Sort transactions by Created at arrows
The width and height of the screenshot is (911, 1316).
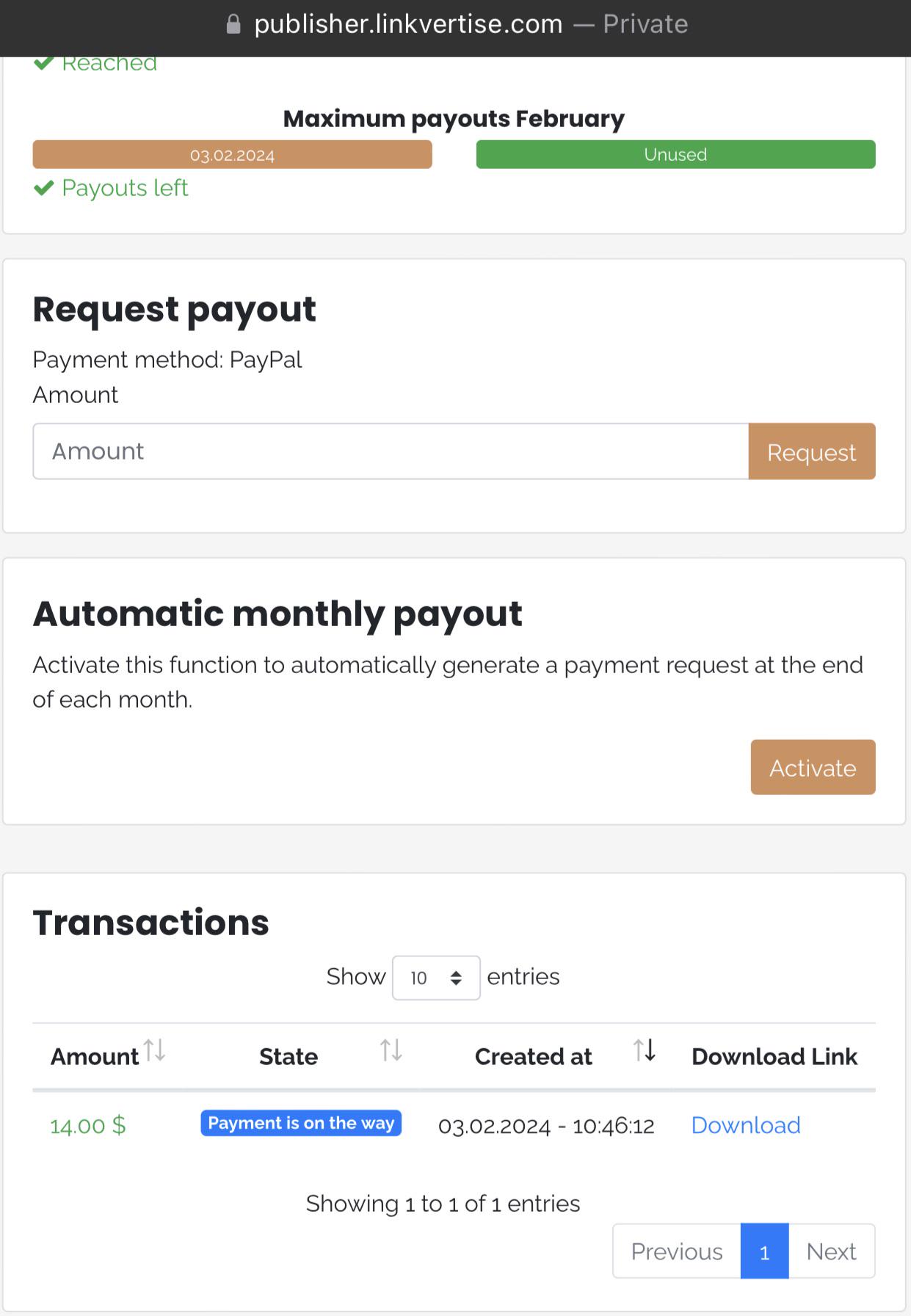pyautogui.click(x=645, y=1051)
